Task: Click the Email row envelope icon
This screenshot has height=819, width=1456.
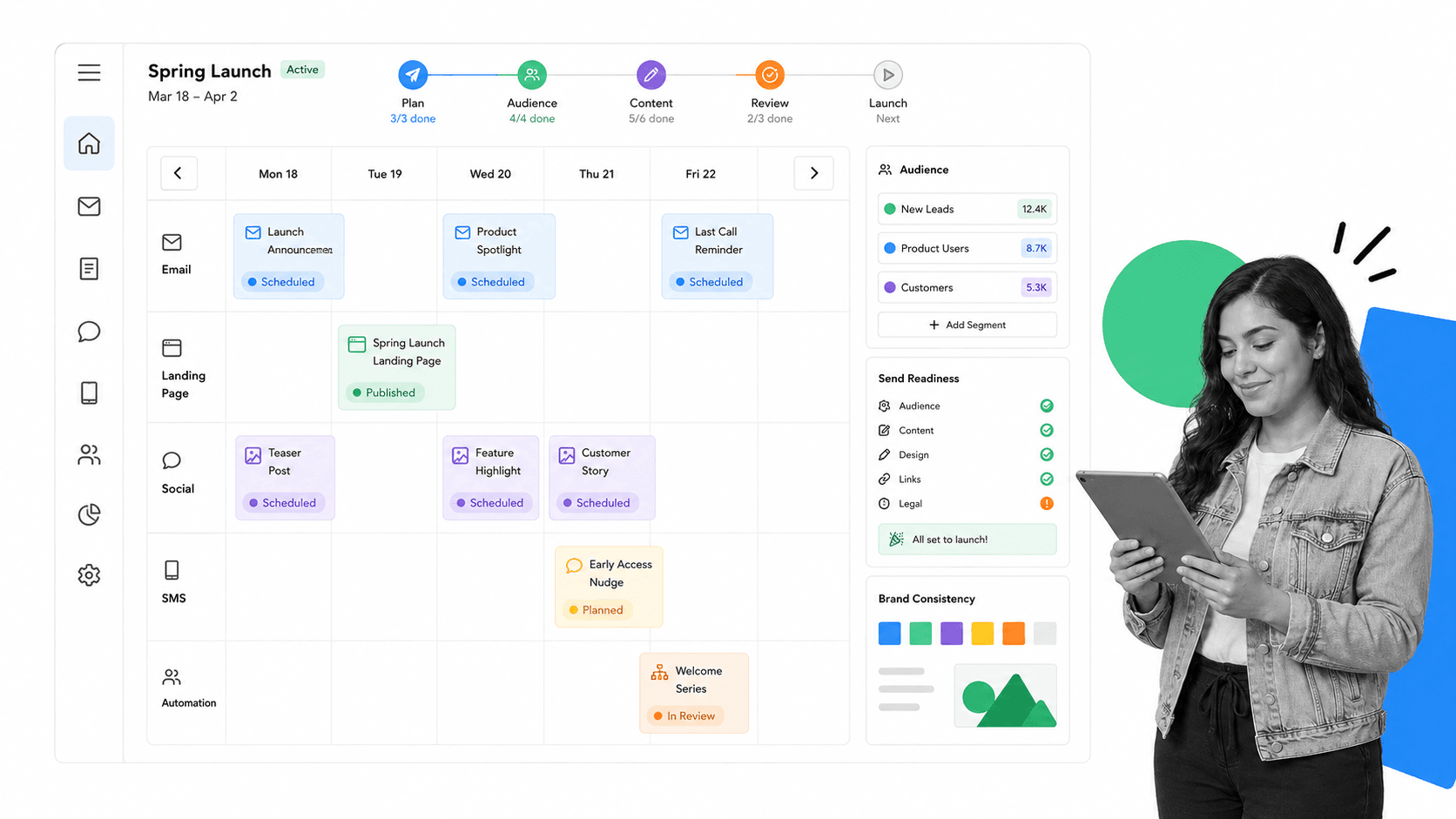Action: click(x=172, y=242)
